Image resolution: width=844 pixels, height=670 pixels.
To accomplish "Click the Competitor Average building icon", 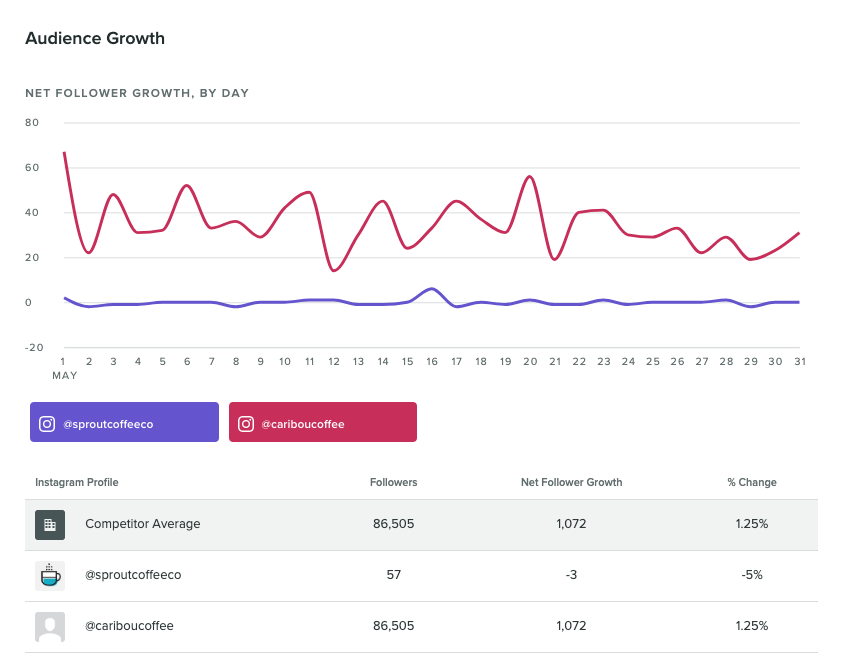I will pos(50,524).
